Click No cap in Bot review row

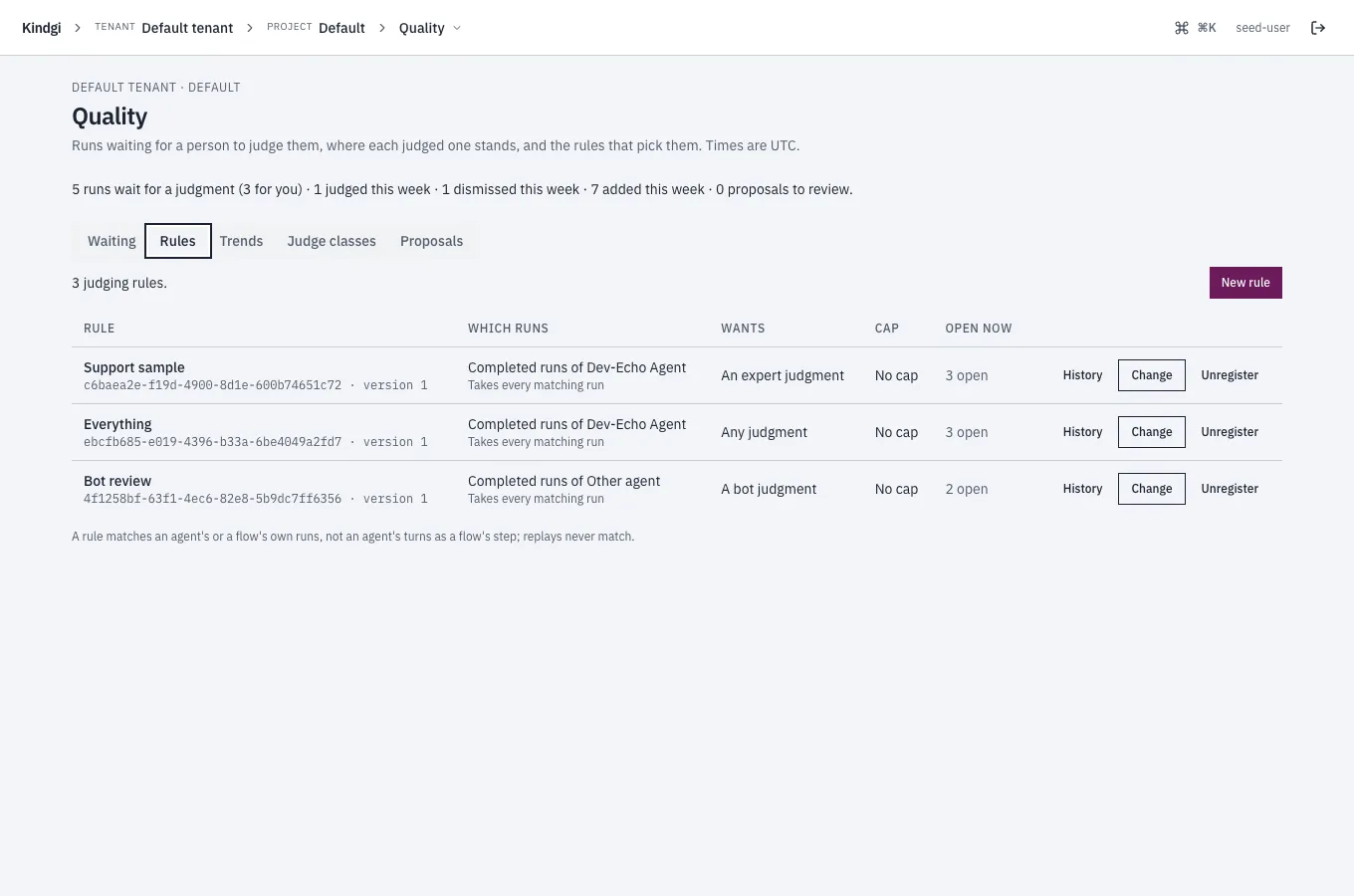tap(896, 489)
